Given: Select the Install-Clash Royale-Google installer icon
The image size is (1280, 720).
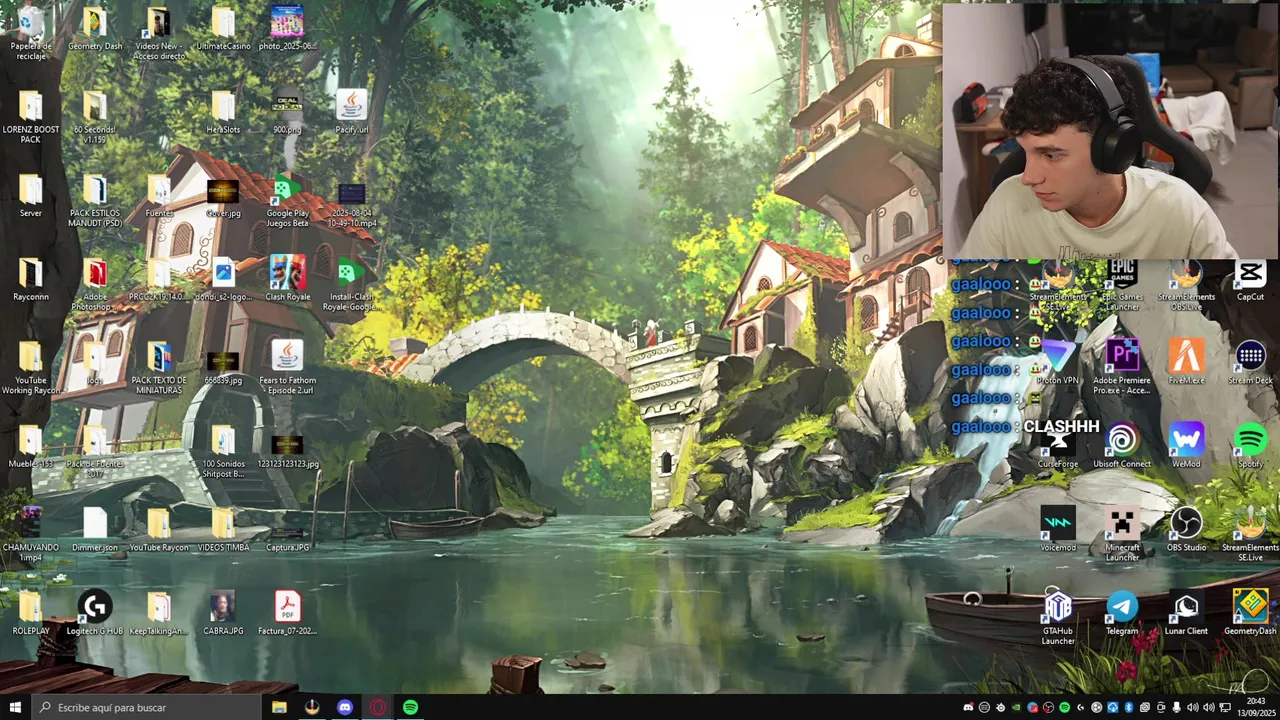Looking at the screenshot, I should [351, 284].
